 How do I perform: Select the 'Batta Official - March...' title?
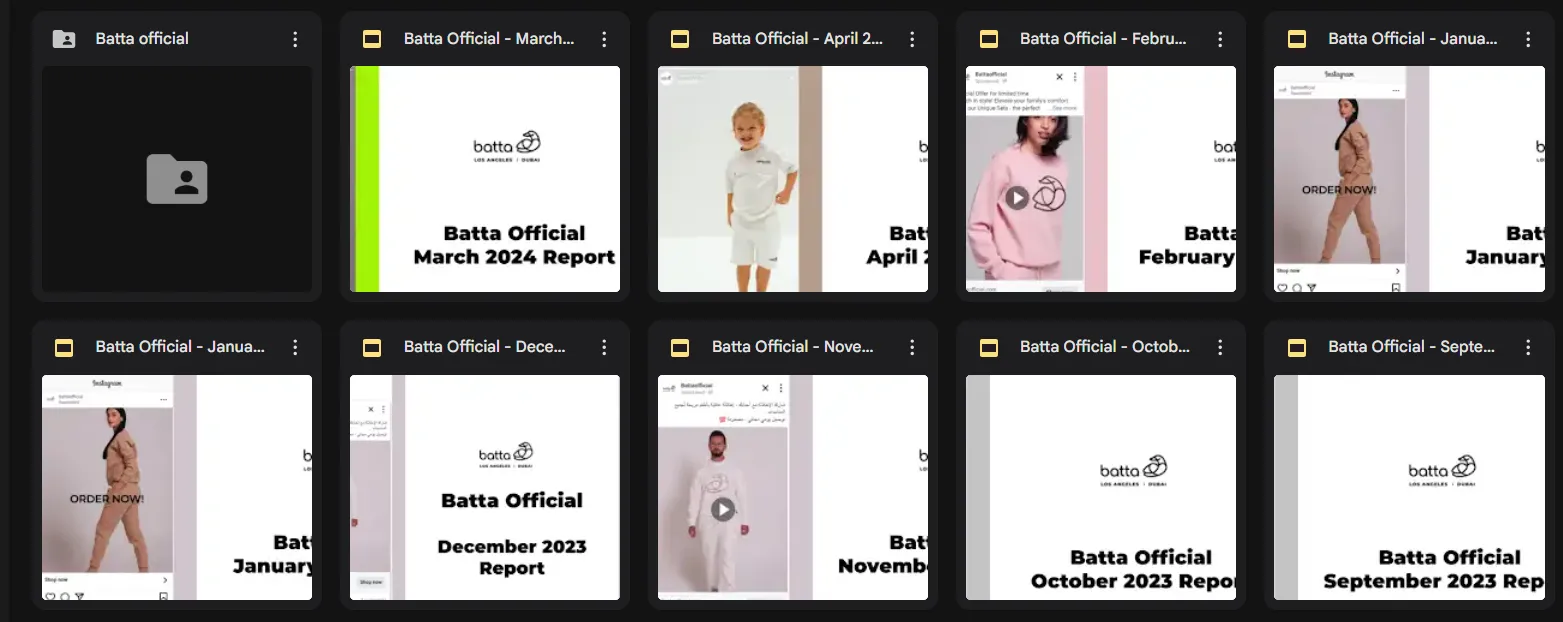pyautogui.click(x=489, y=39)
